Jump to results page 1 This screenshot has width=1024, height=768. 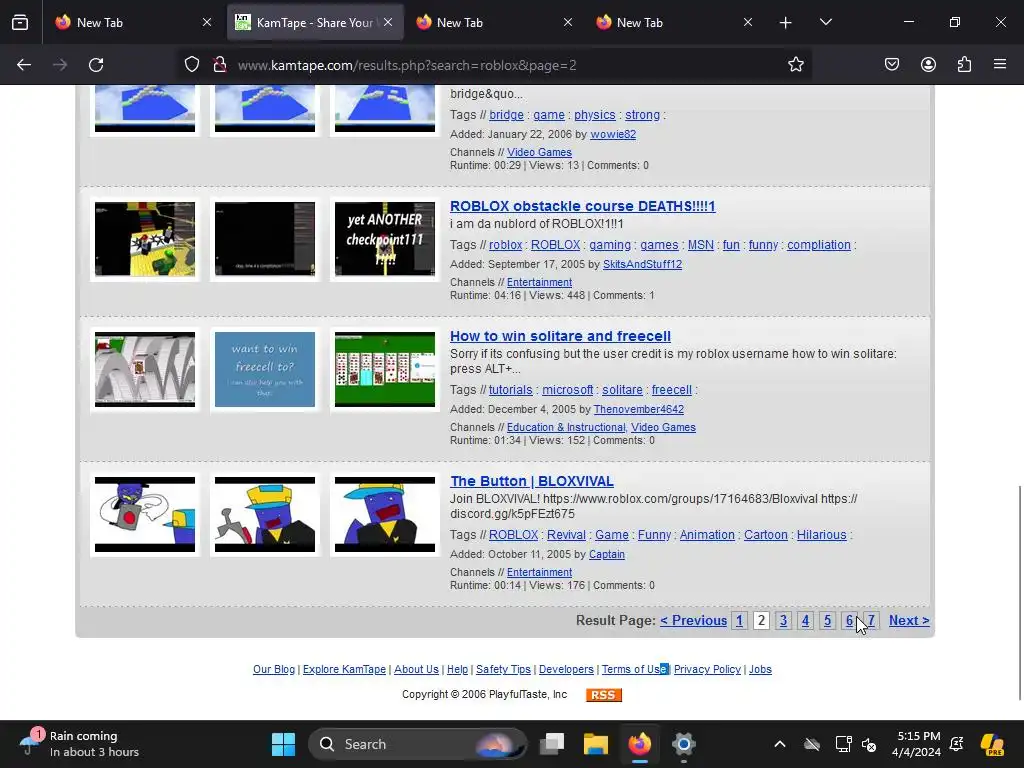coord(739,620)
